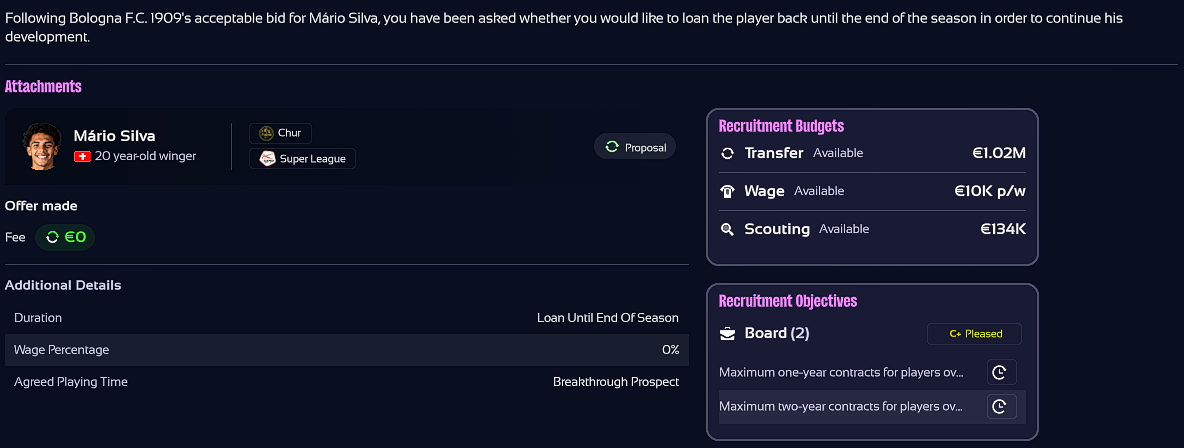Click Mário Silva's player portrait
Image resolution: width=1184 pixels, height=448 pixels.
41,146
